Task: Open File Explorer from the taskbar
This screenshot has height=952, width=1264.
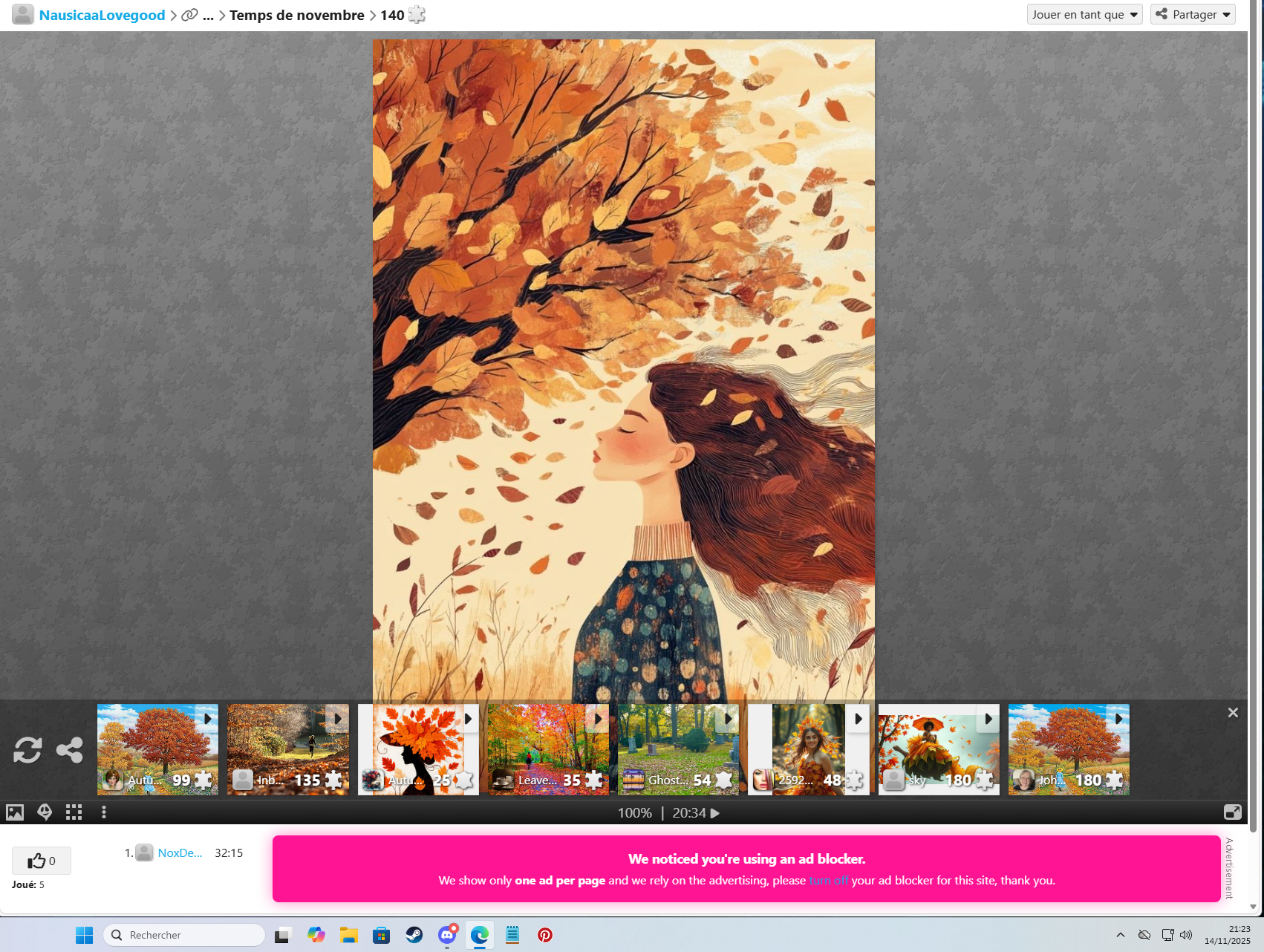Action: pos(349,935)
